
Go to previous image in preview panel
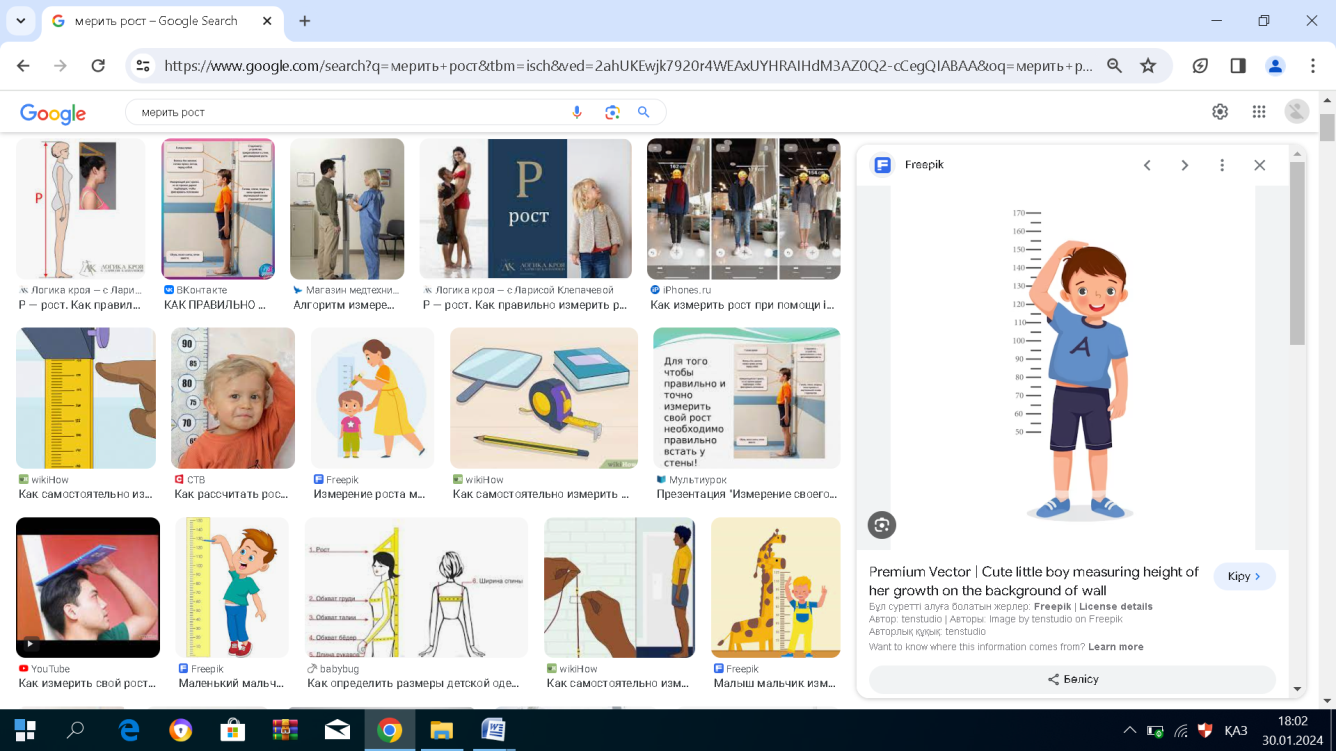pyautogui.click(x=1147, y=165)
